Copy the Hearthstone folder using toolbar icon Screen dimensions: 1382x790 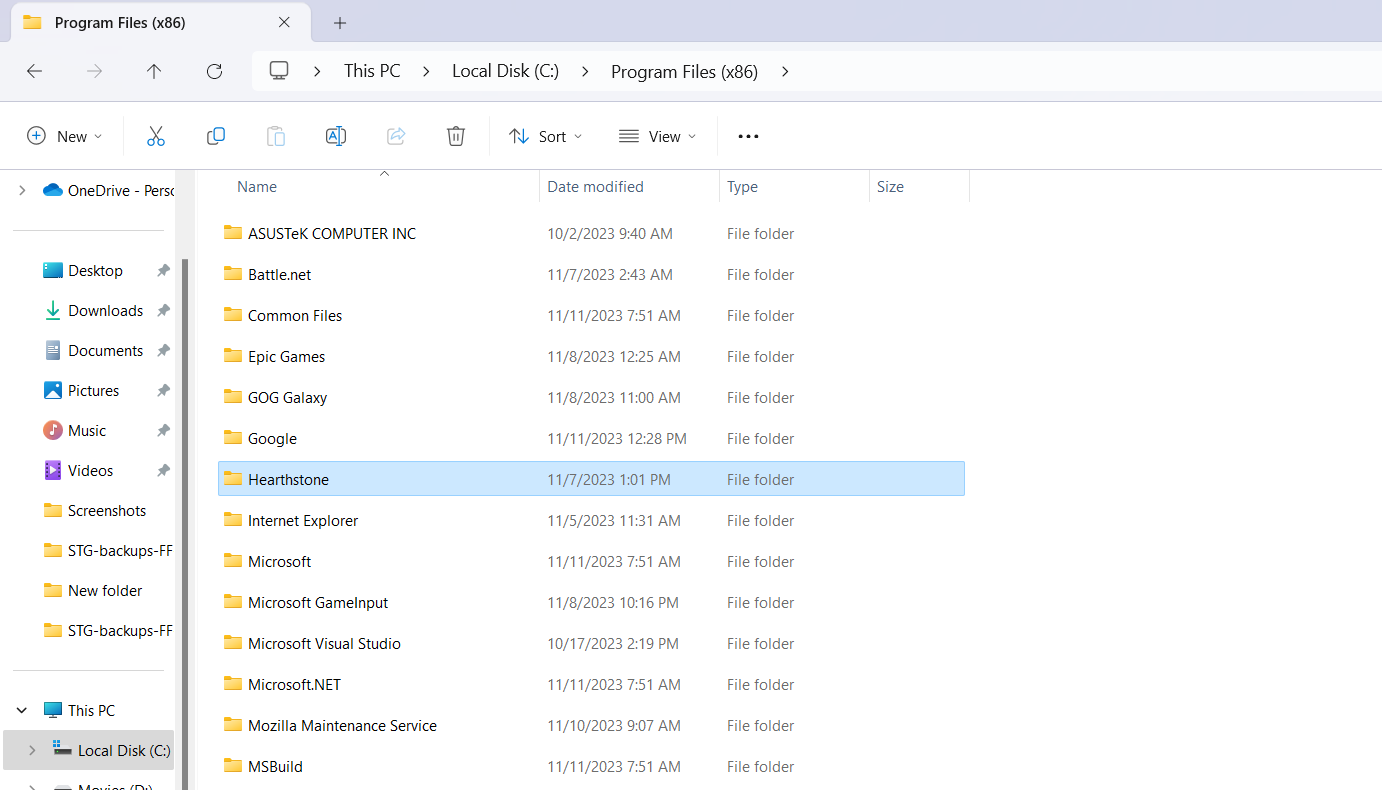(x=215, y=135)
